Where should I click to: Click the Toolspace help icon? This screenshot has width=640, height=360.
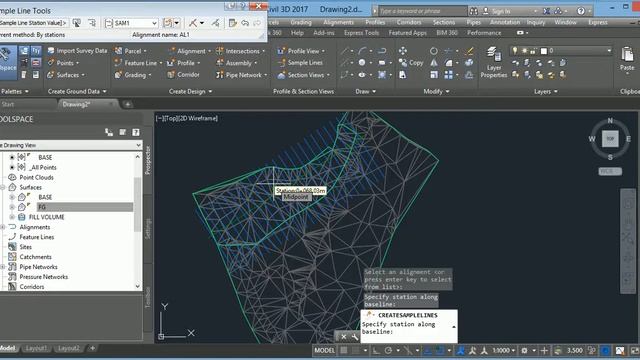[136, 132]
